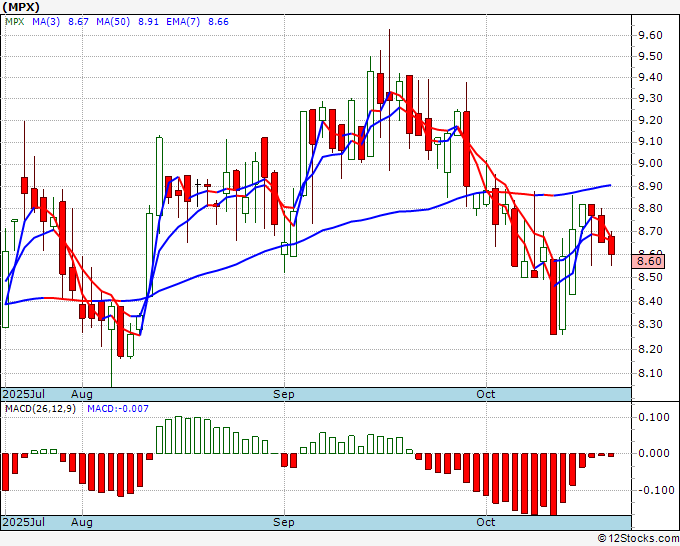680x546 pixels.
Task: Click the 9.50 price axis label
Action: [x=650, y=56]
